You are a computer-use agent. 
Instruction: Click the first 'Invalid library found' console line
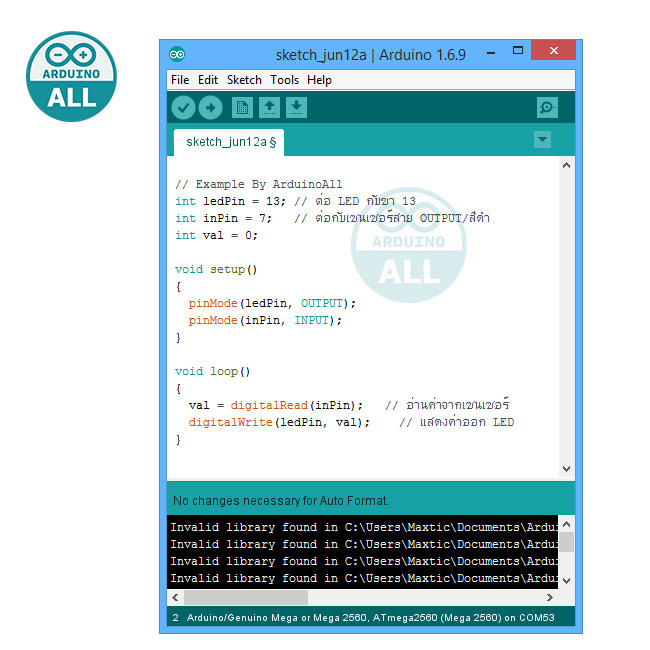[364, 527]
